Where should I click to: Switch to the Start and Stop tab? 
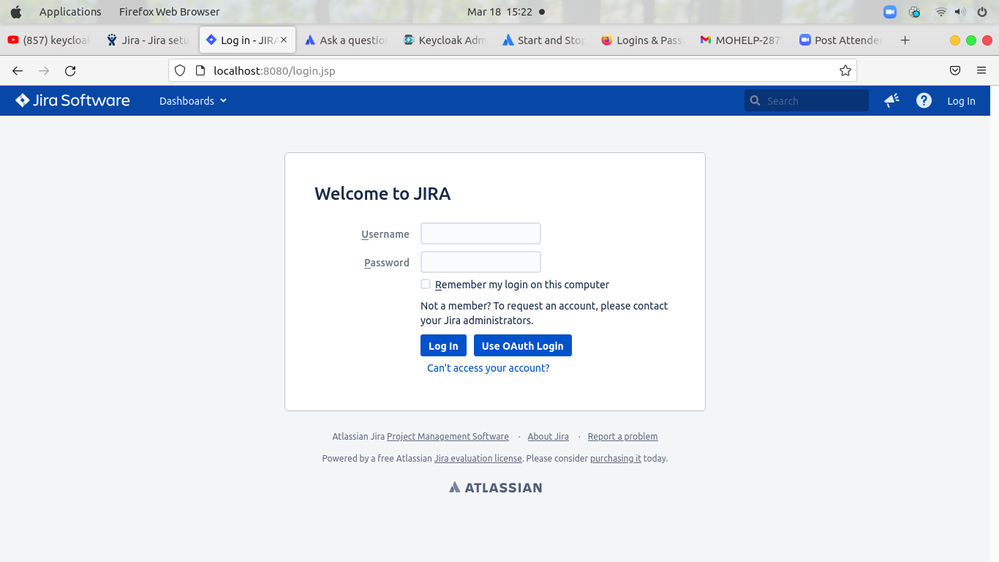543,40
